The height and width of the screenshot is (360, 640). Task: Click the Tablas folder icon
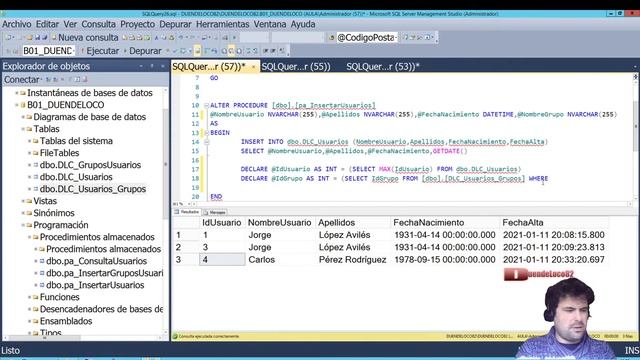(29, 129)
